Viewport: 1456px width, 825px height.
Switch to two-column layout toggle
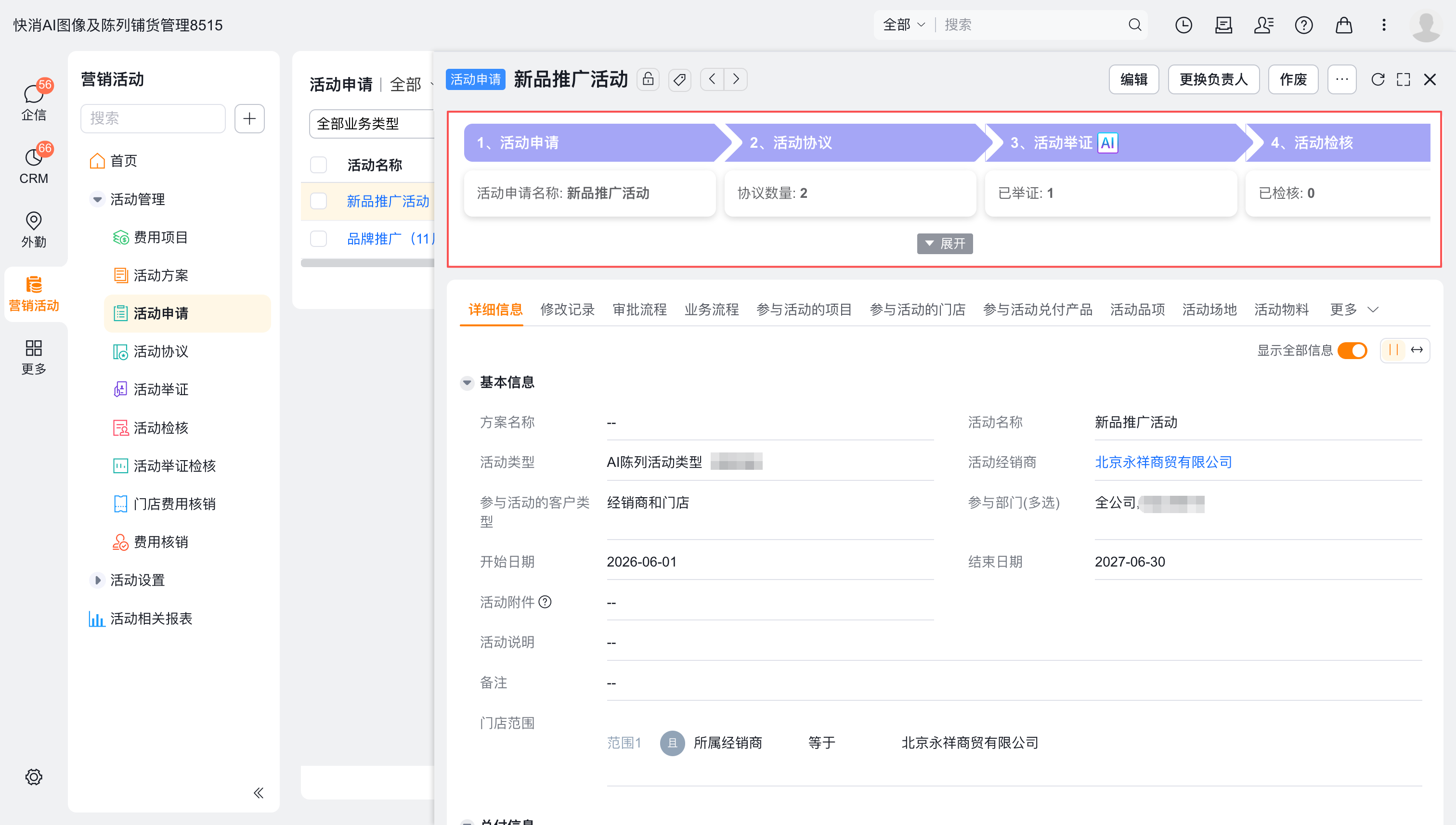click(1394, 350)
